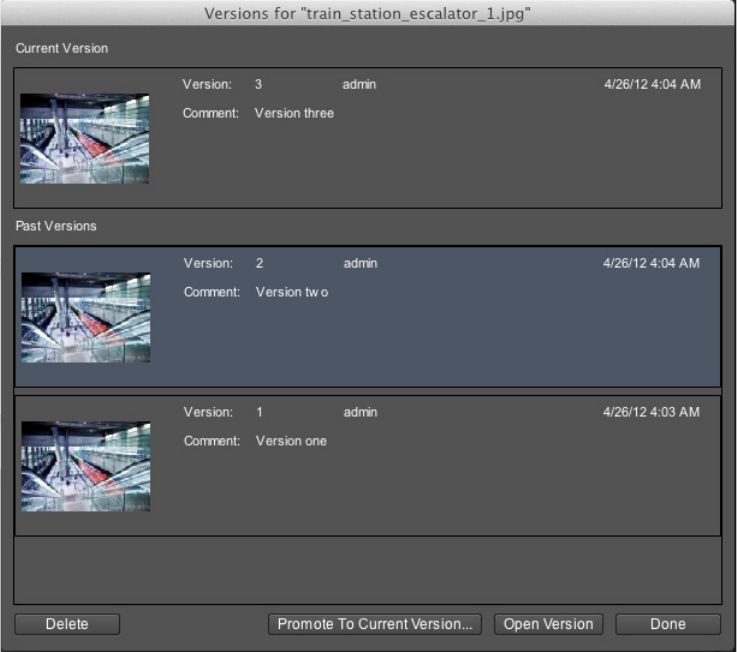The width and height of the screenshot is (737, 652).
Task: Select the Version 1 thumbnail image
Action: [x=86, y=466]
